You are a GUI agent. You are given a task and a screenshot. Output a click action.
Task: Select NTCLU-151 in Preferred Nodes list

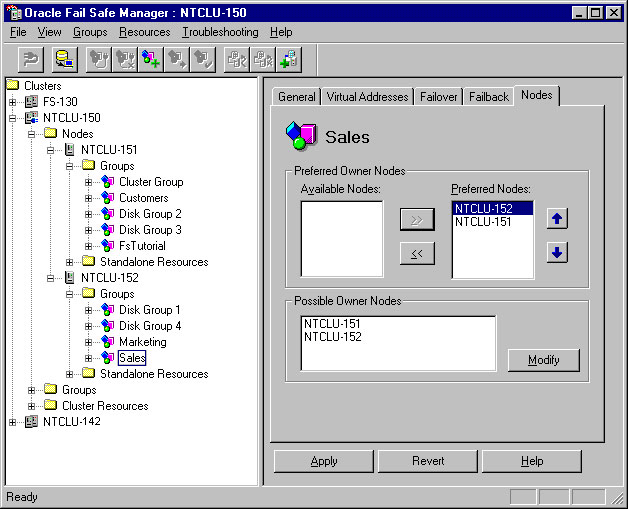[493, 222]
